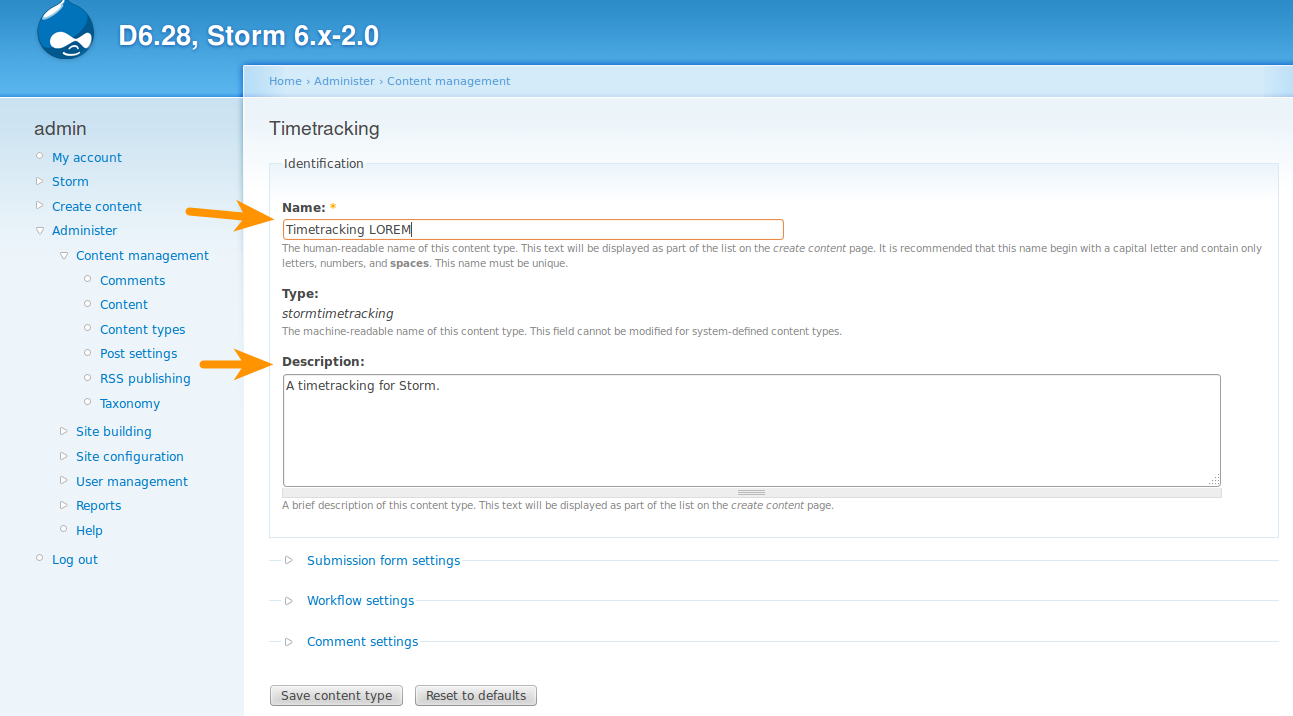1293x716 pixels.
Task: Click the Timetracking page heading
Action: point(324,128)
